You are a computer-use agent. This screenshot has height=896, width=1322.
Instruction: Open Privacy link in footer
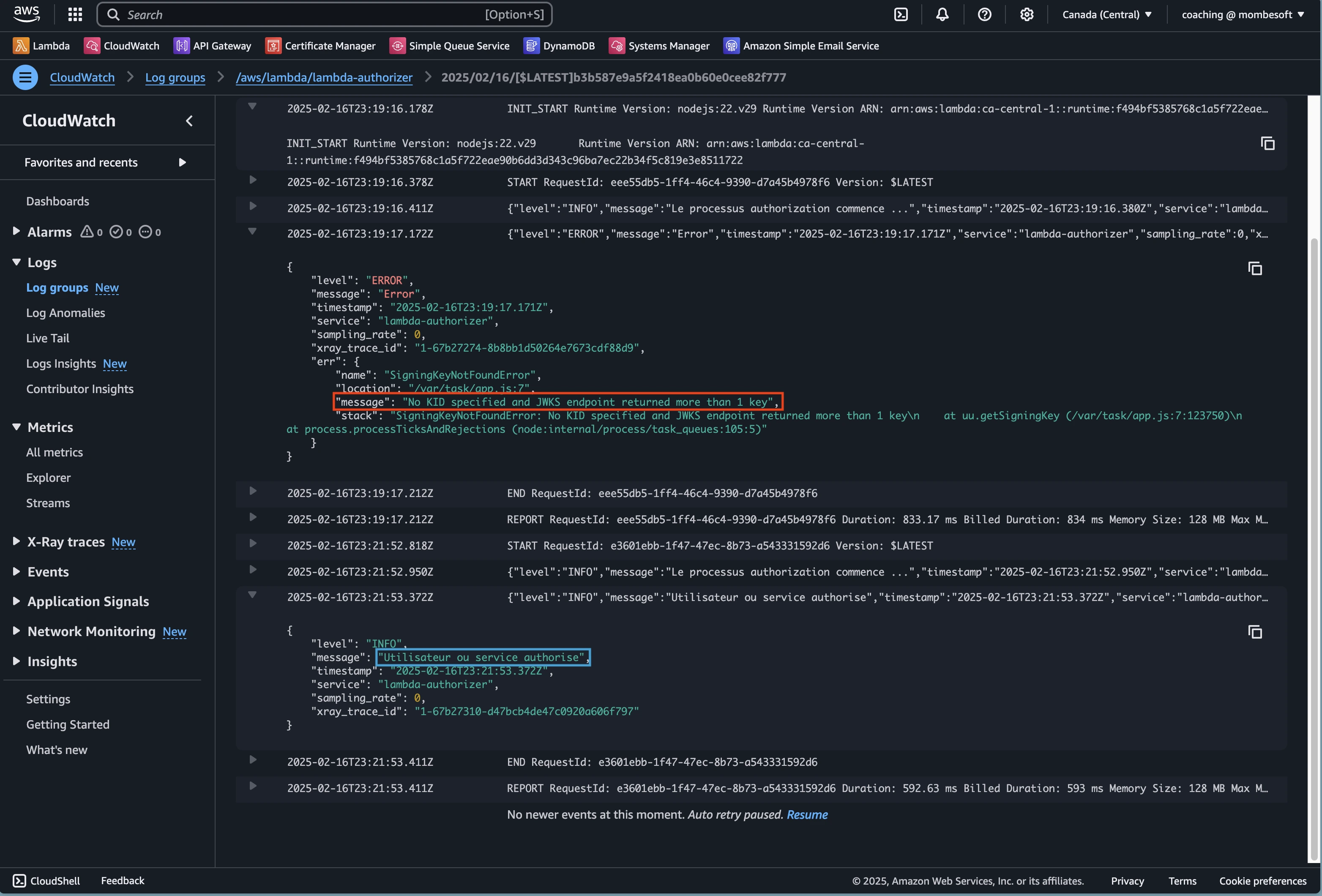coord(1128,881)
